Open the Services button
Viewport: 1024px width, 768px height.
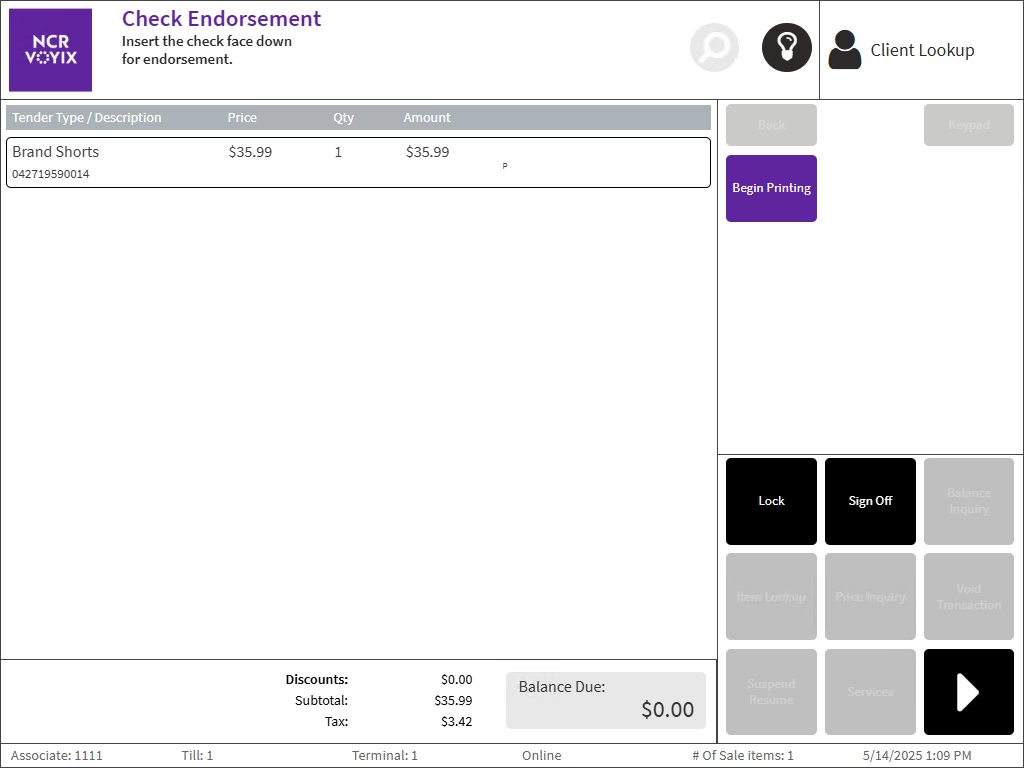point(870,692)
